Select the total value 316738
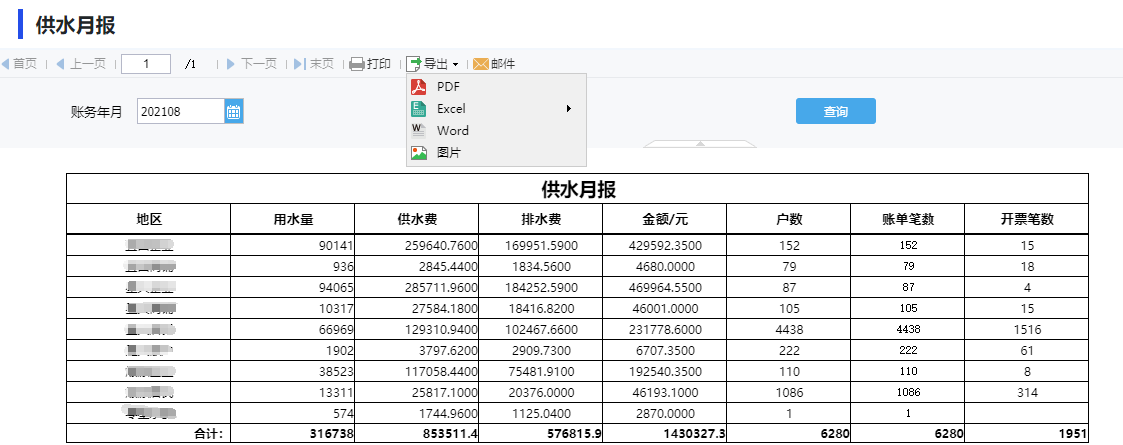The image size is (1123, 445). [x=293, y=434]
